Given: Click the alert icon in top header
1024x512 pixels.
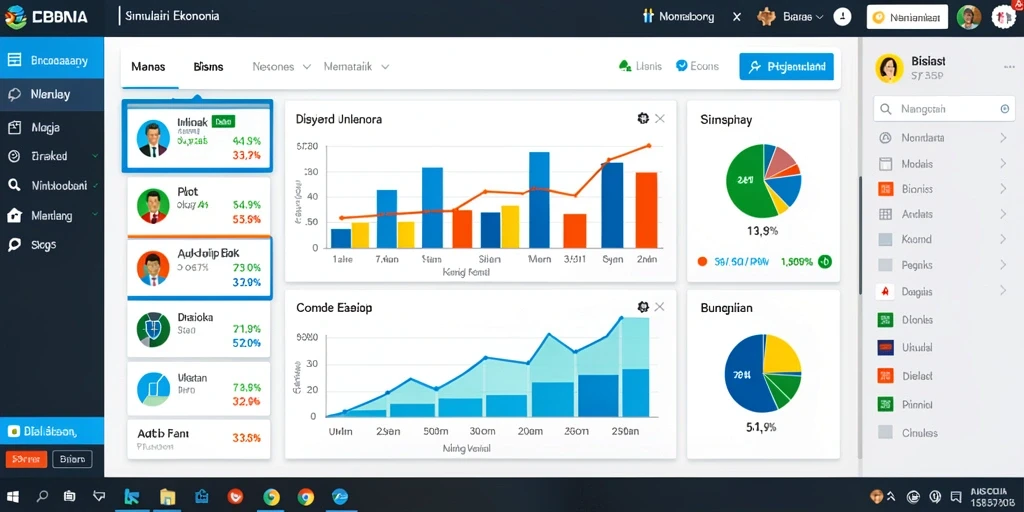Looking at the screenshot, I should point(842,17).
